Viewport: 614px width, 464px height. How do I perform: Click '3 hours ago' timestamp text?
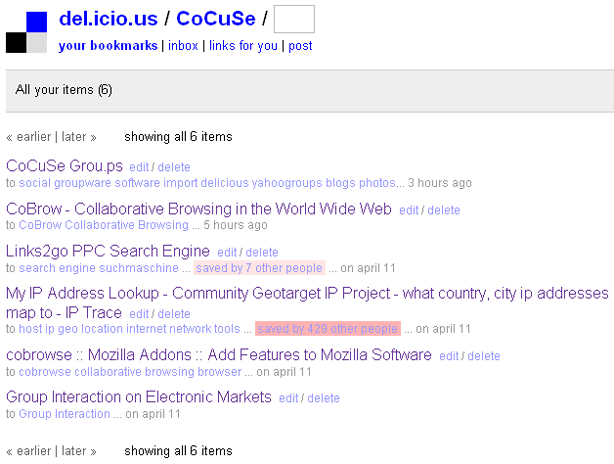[440, 183]
